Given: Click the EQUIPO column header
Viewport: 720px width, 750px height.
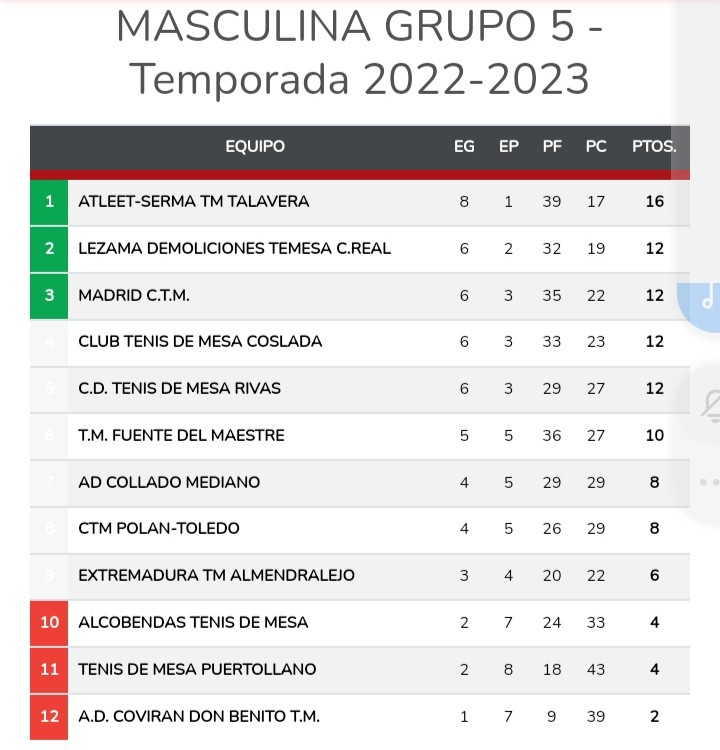Looking at the screenshot, I should pyautogui.click(x=255, y=147).
